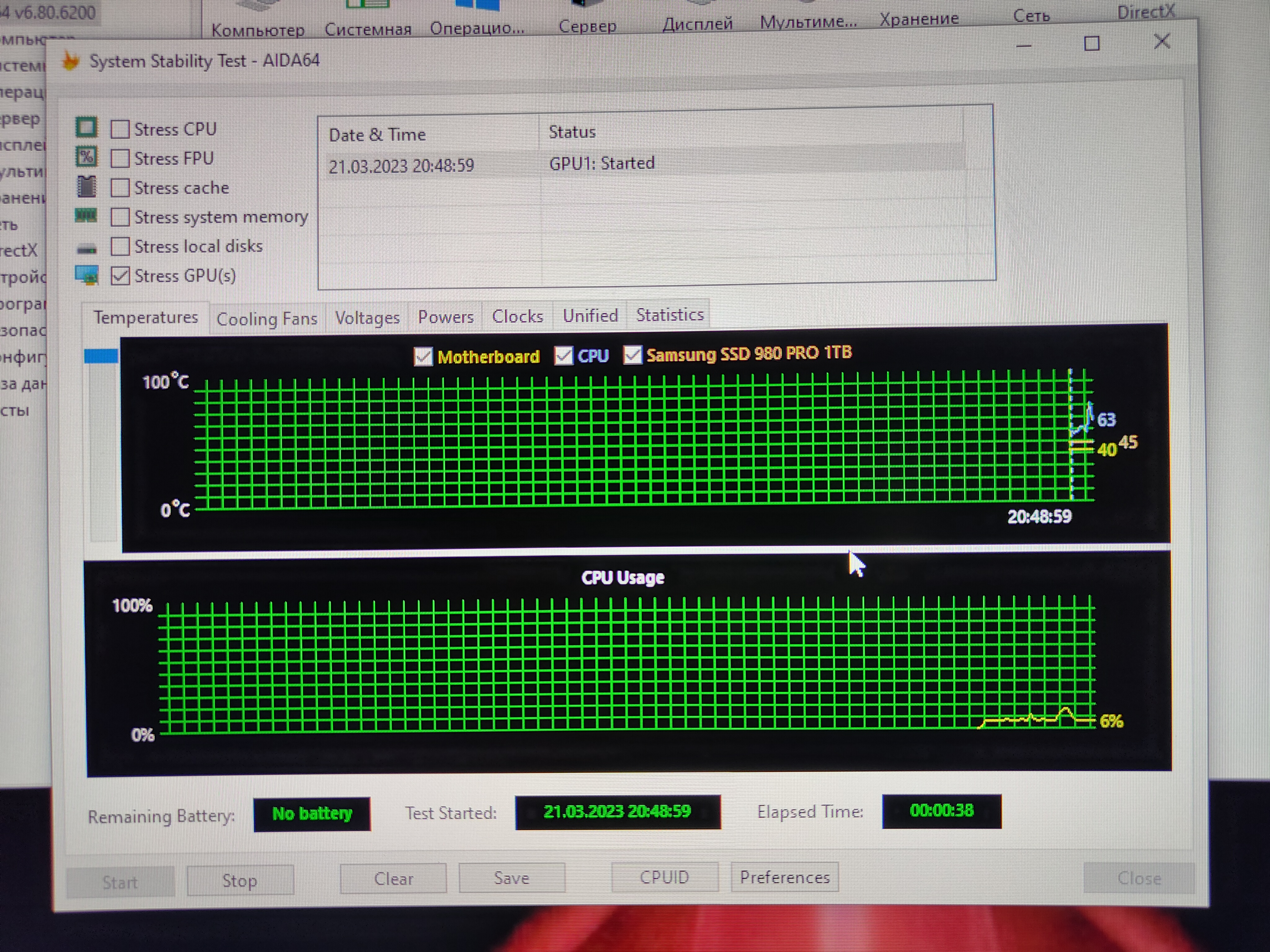
Task: Click the local disks drive icon
Action: coord(87,249)
